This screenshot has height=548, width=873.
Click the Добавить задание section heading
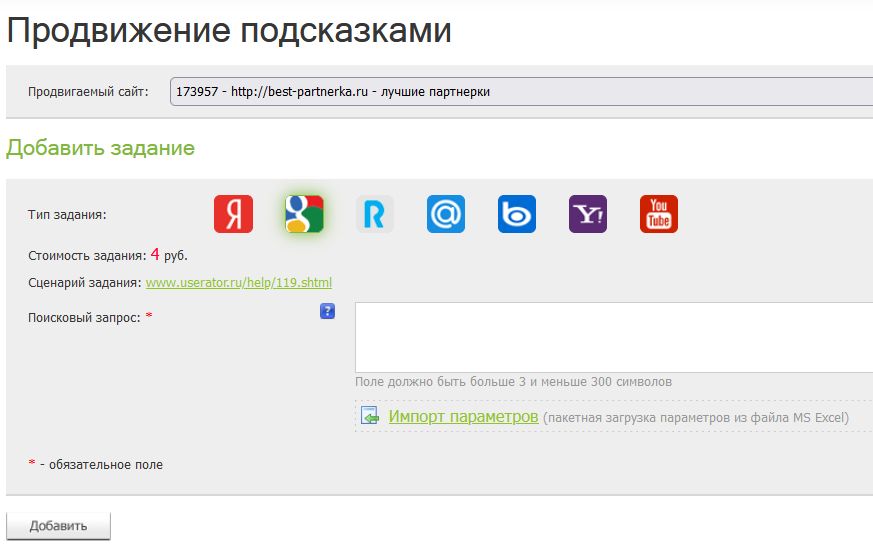(100, 149)
